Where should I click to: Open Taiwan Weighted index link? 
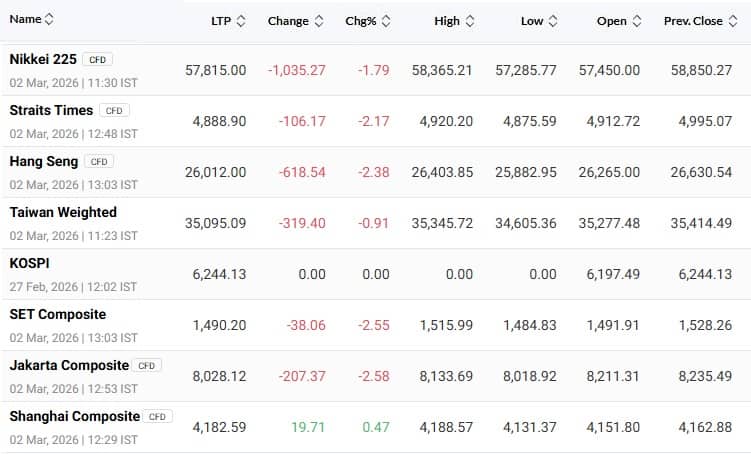[63, 212]
